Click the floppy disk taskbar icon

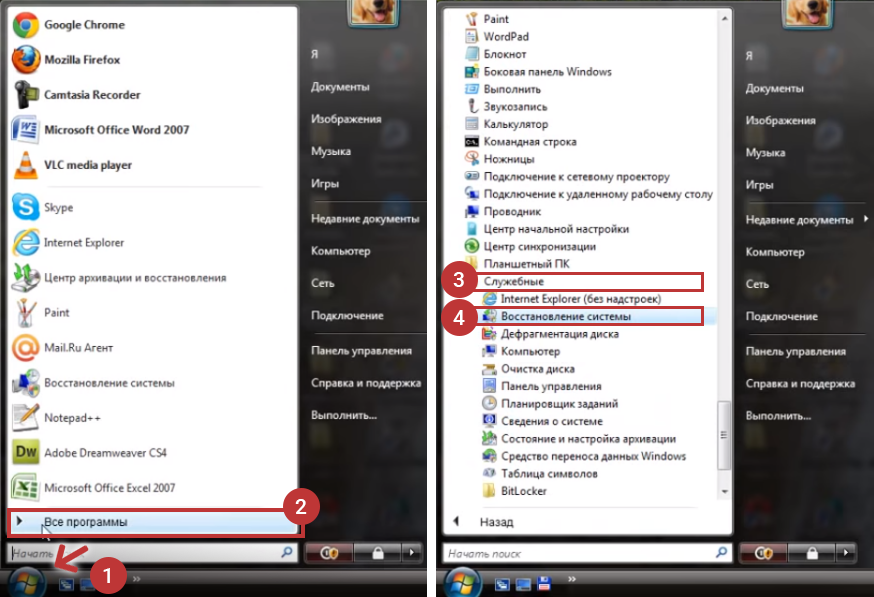(x=544, y=584)
